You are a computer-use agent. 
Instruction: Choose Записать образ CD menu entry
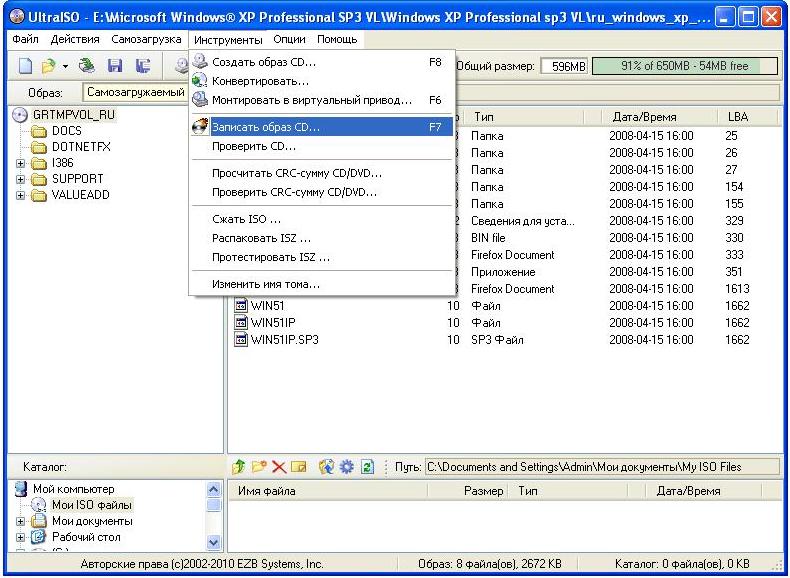tap(321, 127)
